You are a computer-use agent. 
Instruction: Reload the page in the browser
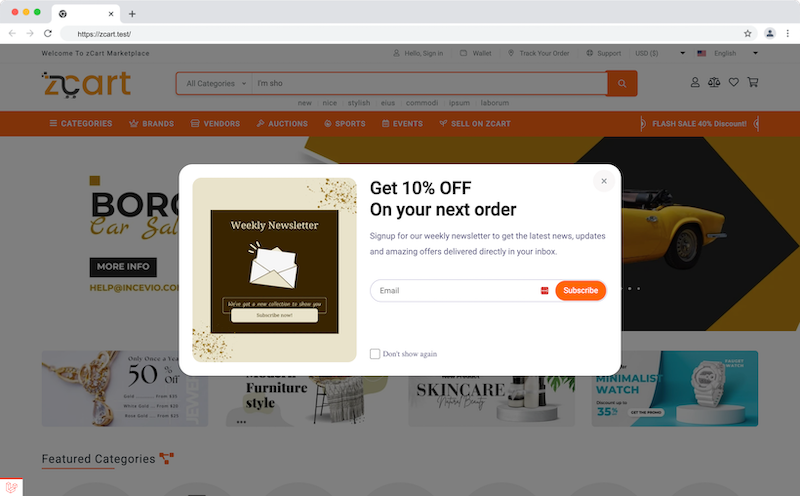47,34
